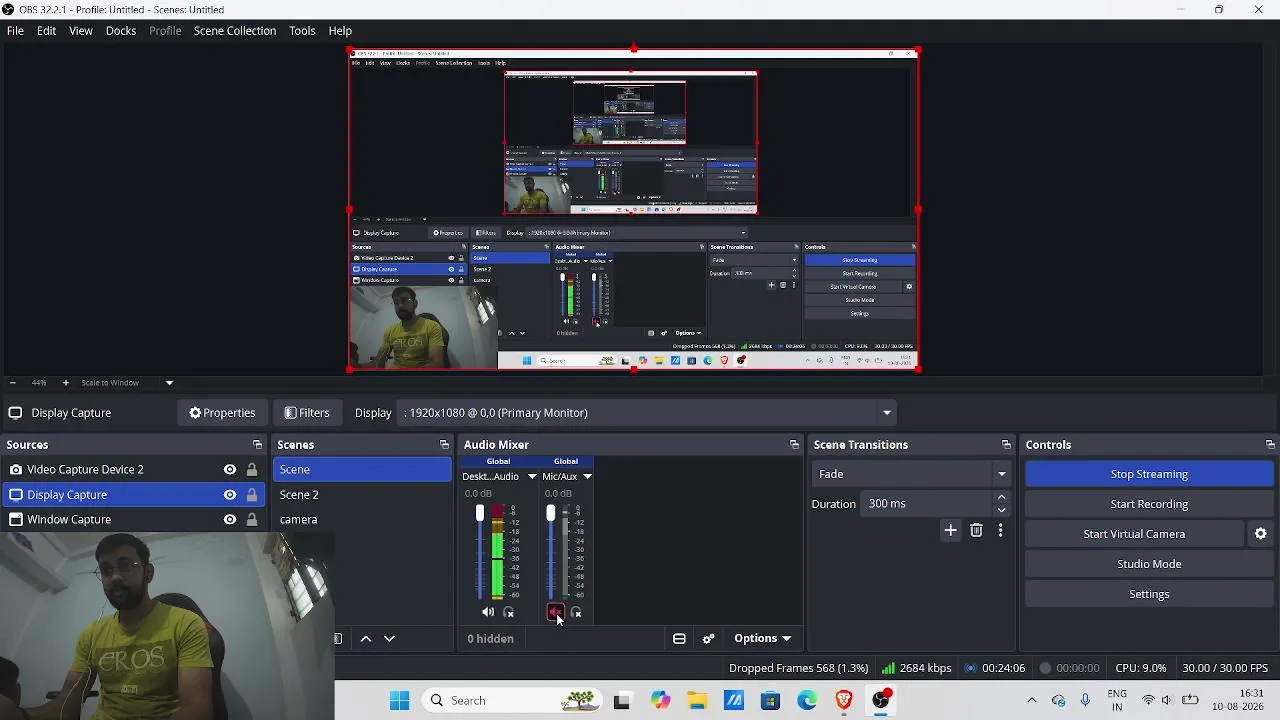Image resolution: width=1280 pixels, height=720 pixels.
Task: Add a new scene transition
Action: (x=950, y=530)
